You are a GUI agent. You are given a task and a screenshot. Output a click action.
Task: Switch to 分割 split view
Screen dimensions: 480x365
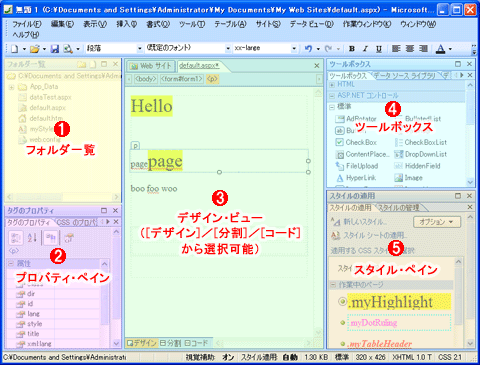170,343
